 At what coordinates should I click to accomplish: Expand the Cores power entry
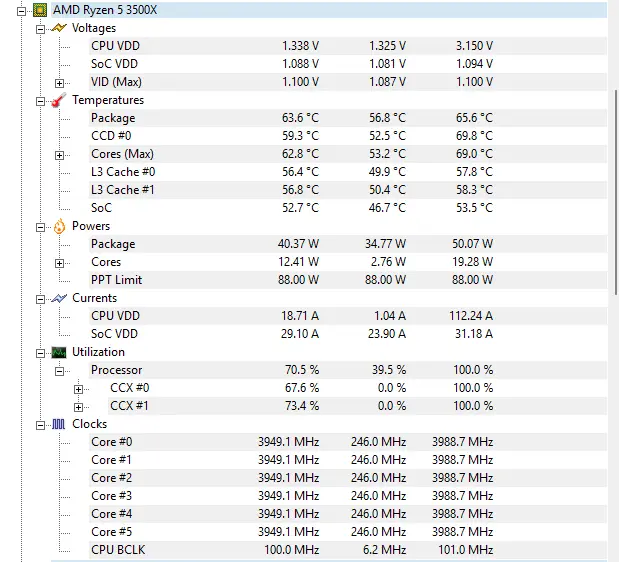click(x=59, y=263)
